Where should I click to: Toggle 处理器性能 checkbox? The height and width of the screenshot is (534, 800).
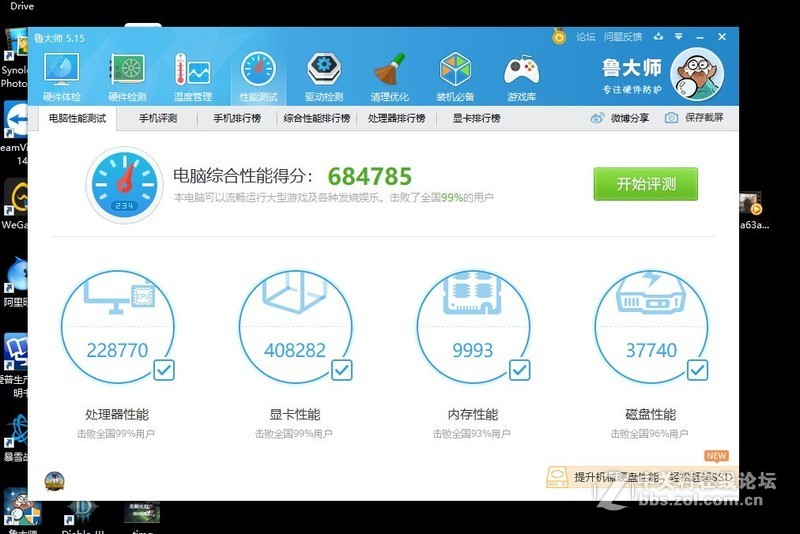coord(164,370)
